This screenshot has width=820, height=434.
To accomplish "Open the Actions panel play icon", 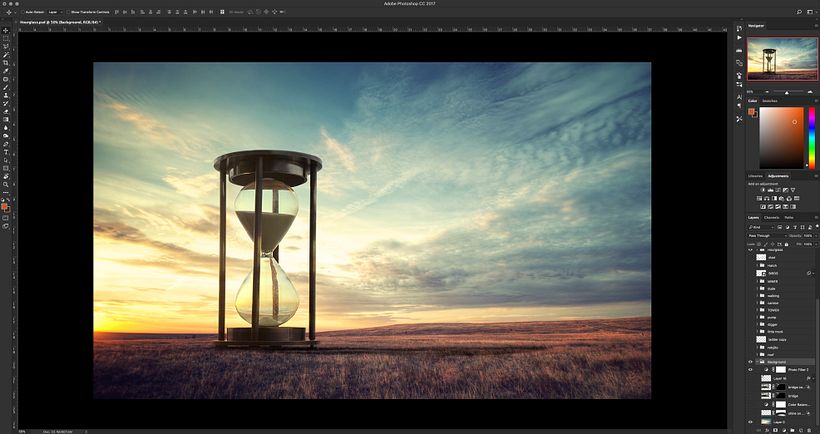I will pyautogui.click(x=739, y=38).
